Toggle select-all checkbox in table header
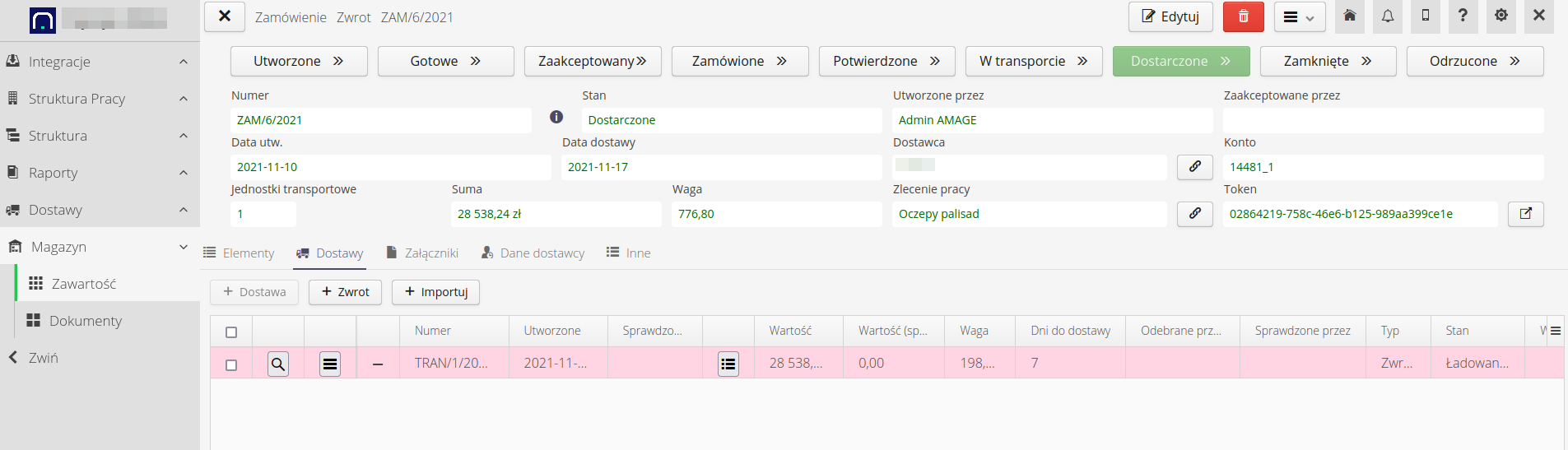Screen dimensions: 1568x450 point(231,332)
